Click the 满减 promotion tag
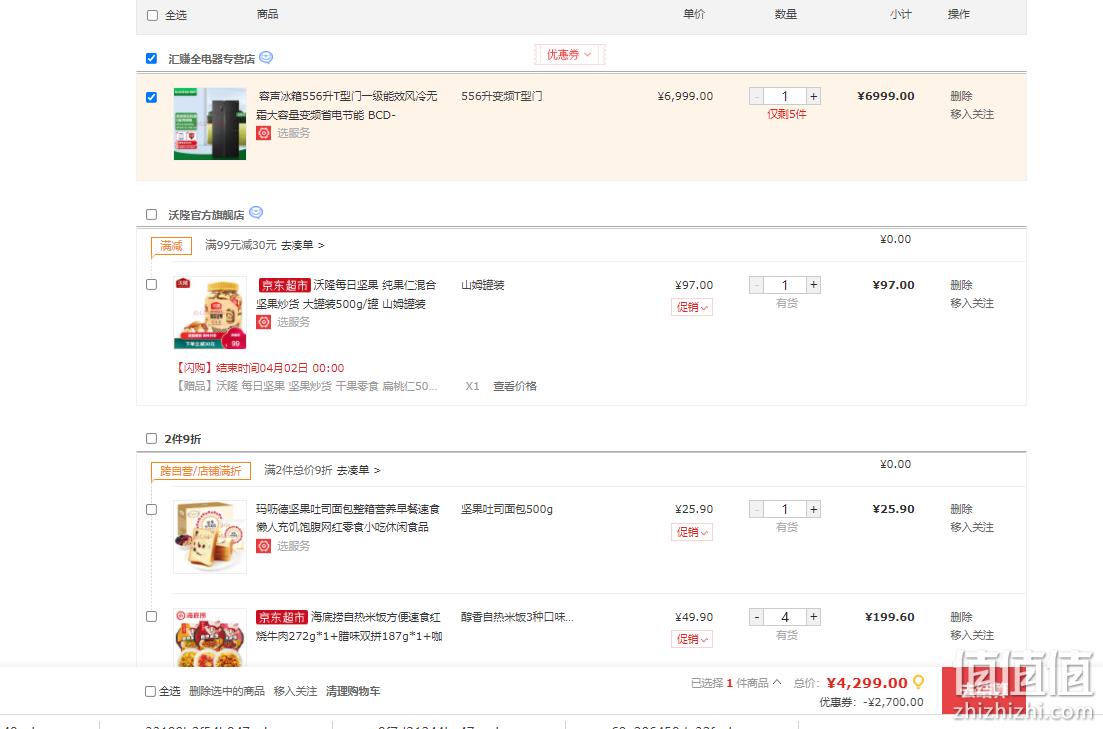Viewport: 1103px width, 729px height. 171,246
